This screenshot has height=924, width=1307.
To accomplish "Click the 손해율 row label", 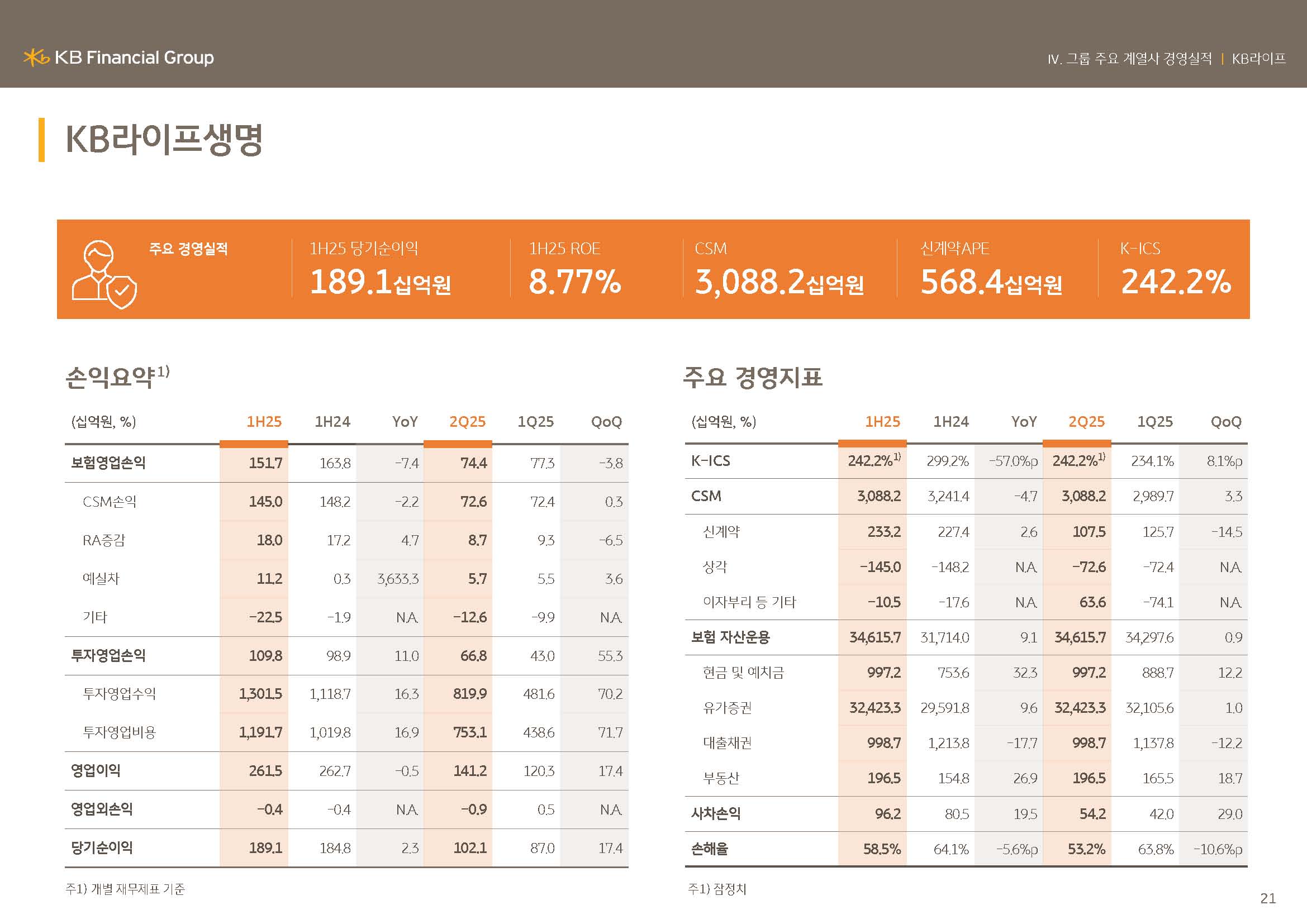I will point(709,849).
